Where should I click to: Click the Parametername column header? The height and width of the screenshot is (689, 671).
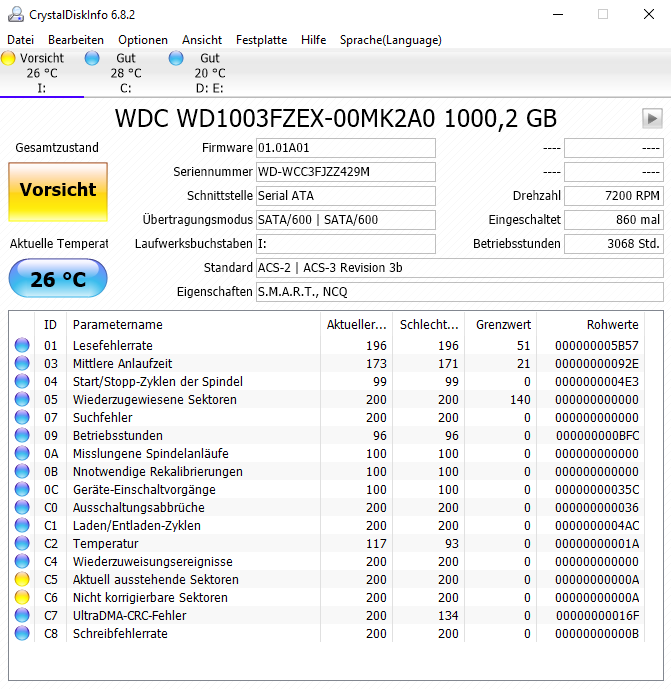(x=193, y=325)
